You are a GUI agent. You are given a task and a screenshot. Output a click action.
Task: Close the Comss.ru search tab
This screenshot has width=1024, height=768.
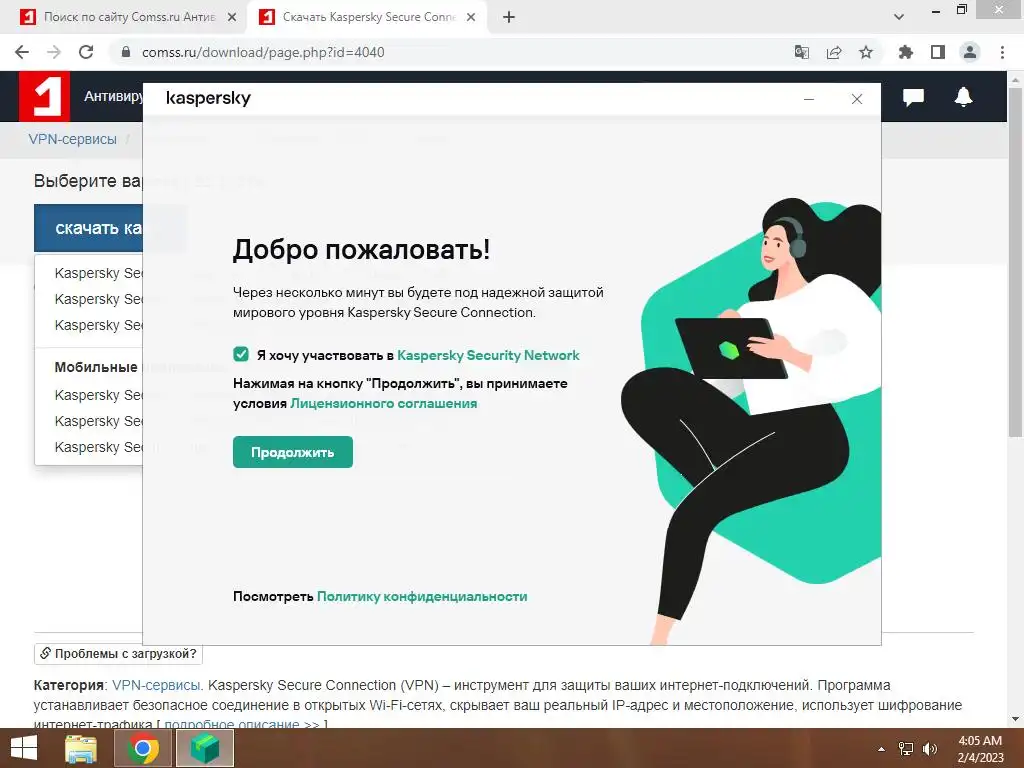tap(232, 17)
